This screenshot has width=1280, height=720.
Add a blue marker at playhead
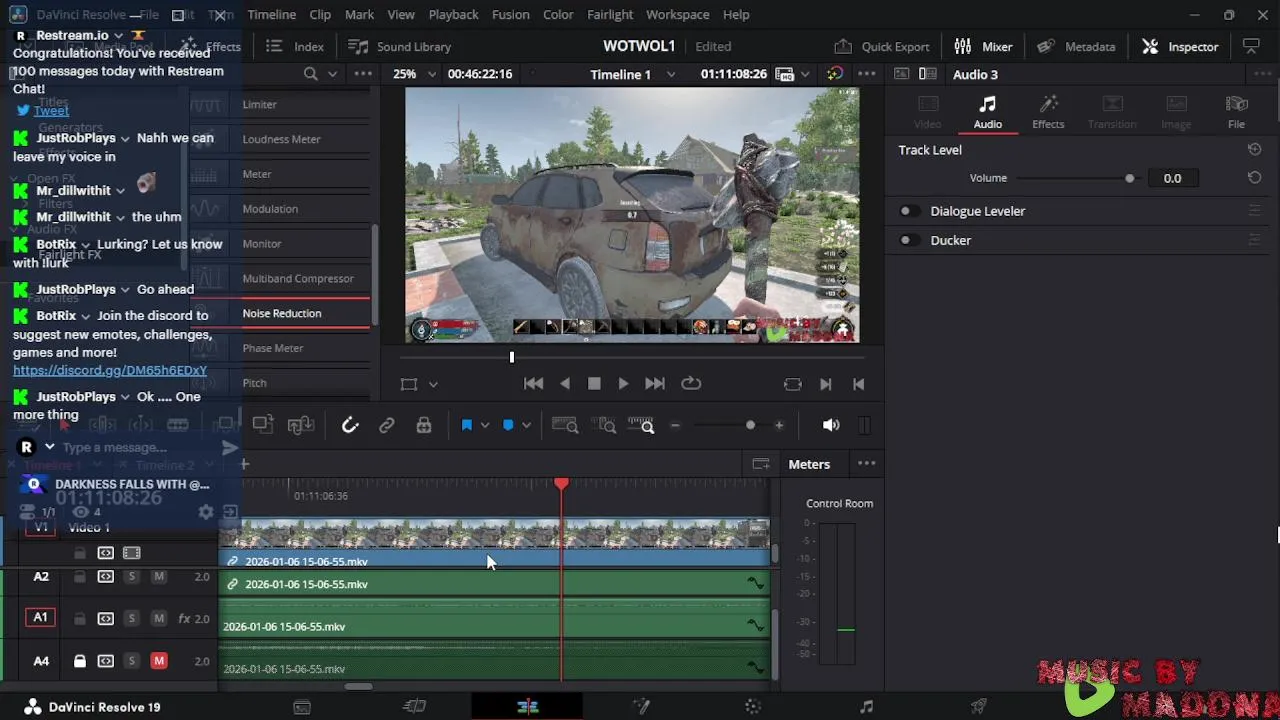pyautogui.click(x=508, y=425)
